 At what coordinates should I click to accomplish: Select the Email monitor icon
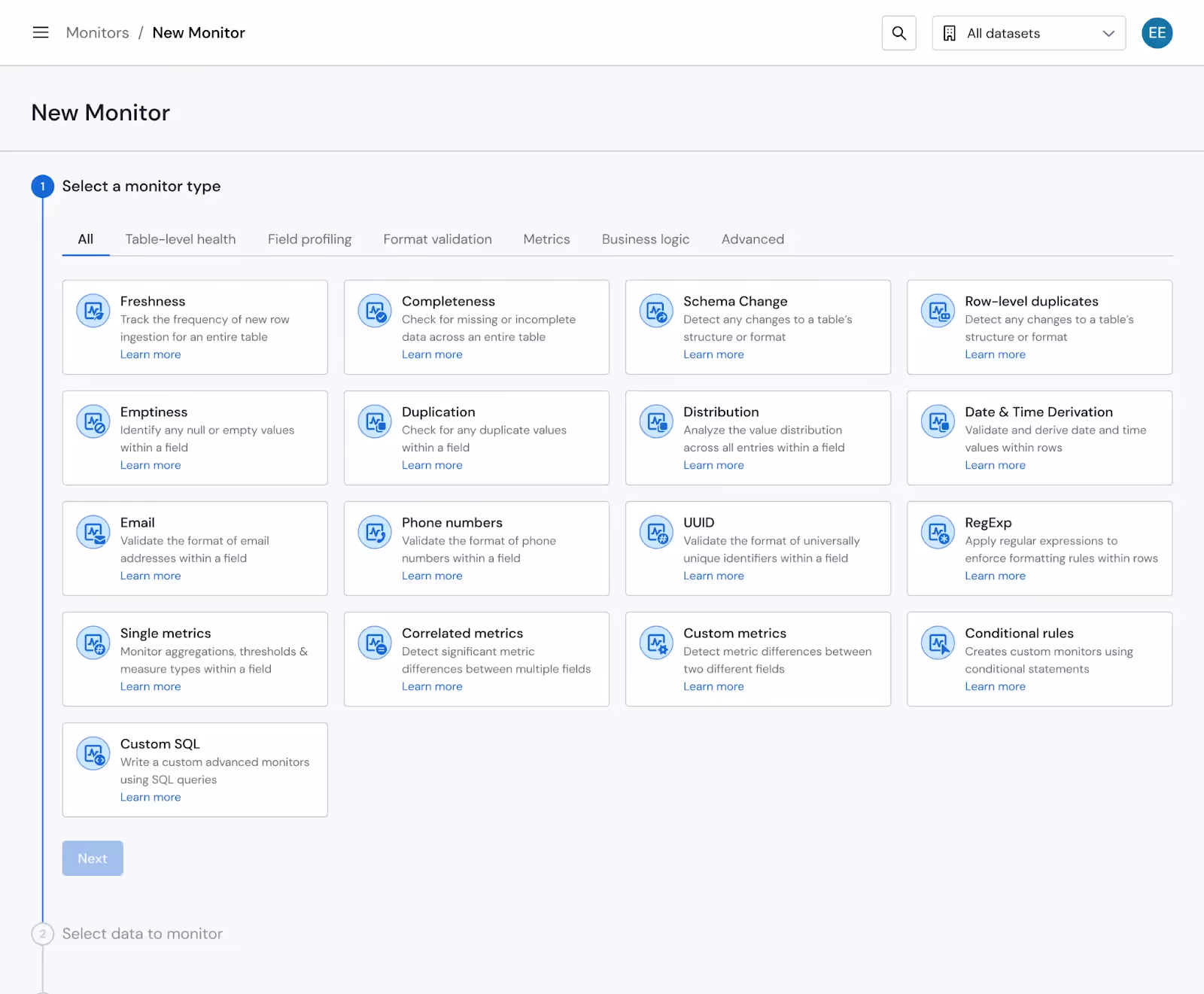coord(93,532)
